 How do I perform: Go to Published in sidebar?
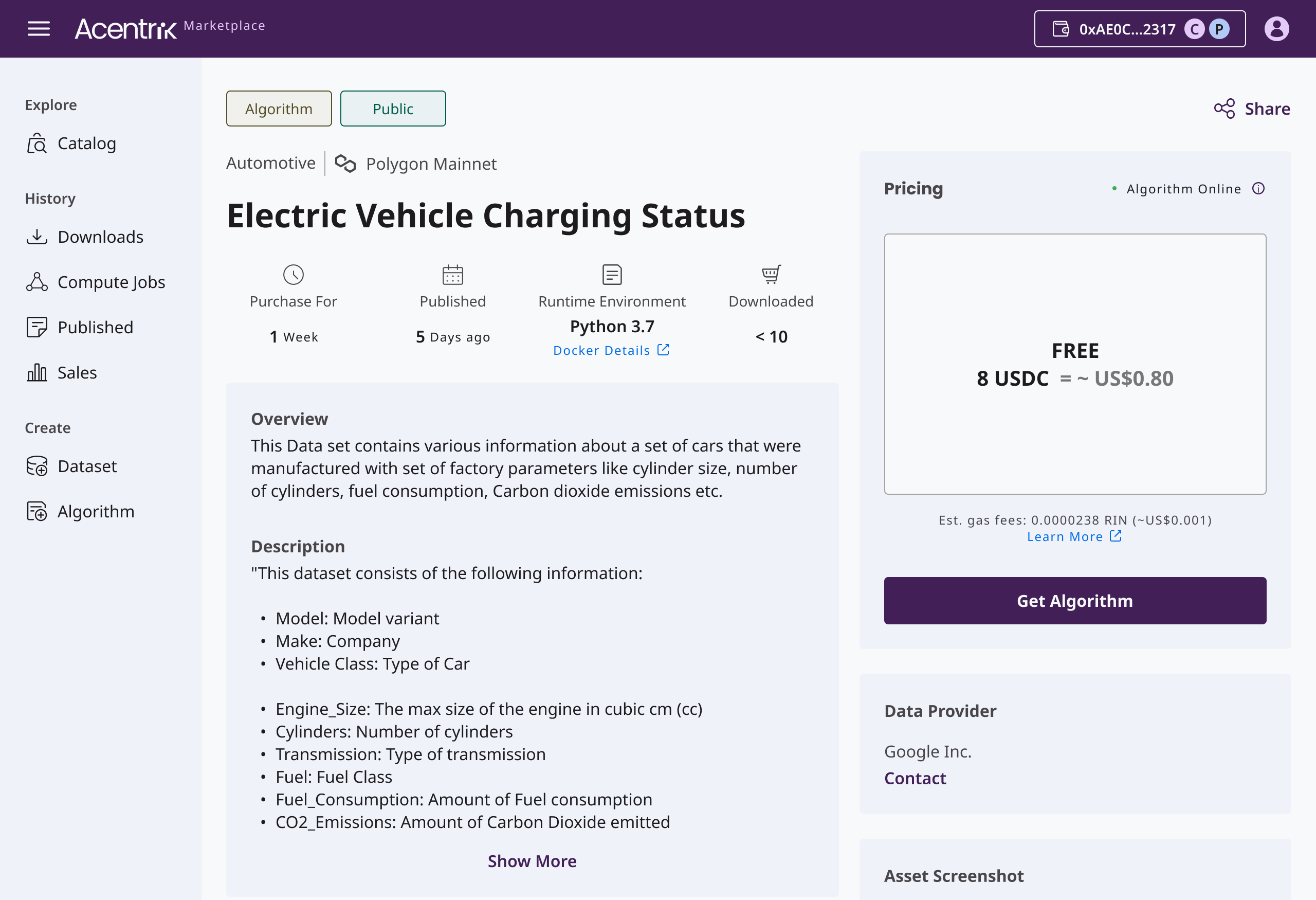[95, 328]
